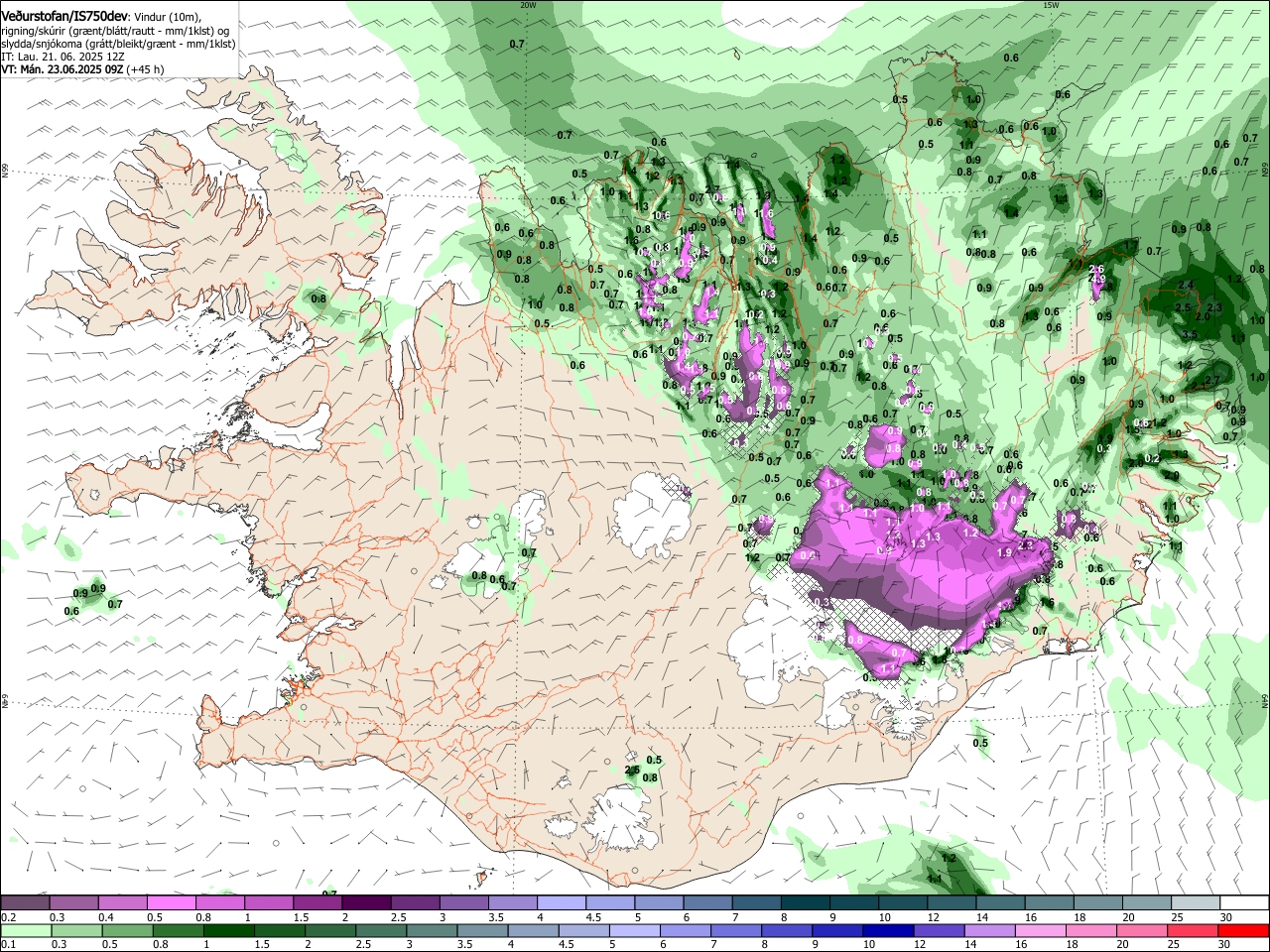Click the 2.4 precipitation value off the east coast

pyautogui.click(x=1185, y=285)
